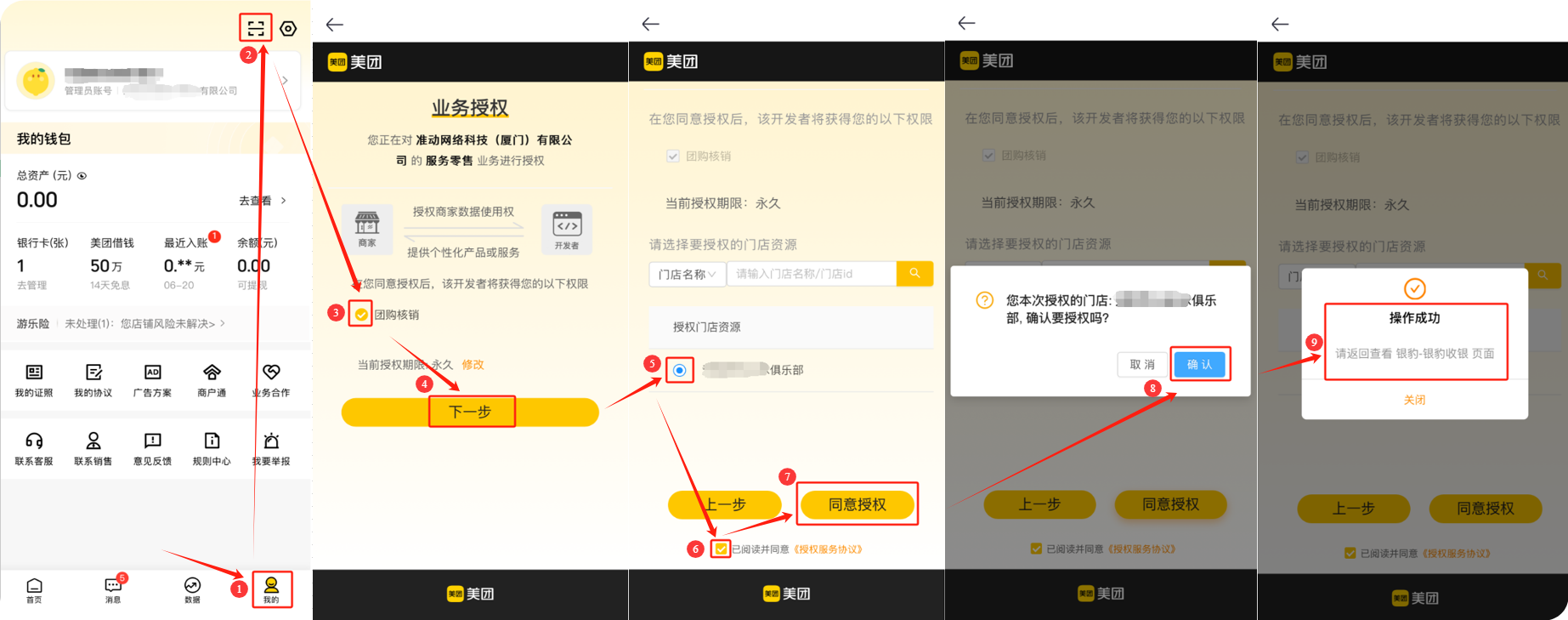Go back from confirmation dialog screen
Screen dimensions: 1568x620
click(x=966, y=23)
